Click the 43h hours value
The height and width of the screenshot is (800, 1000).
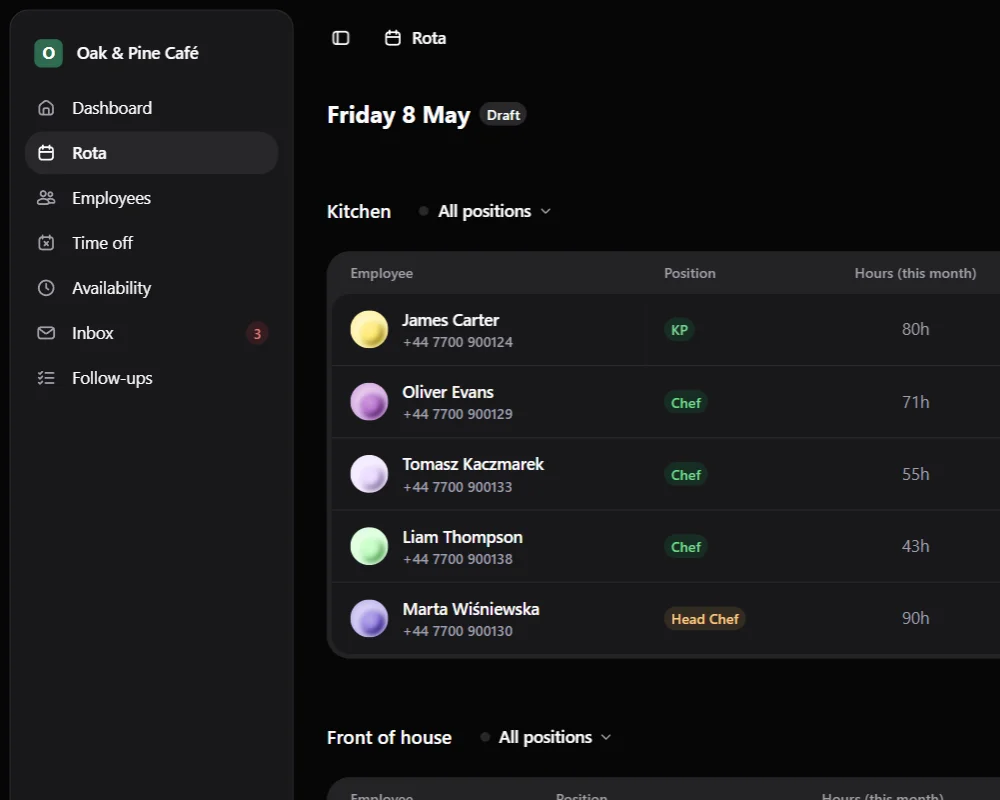coord(915,546)
